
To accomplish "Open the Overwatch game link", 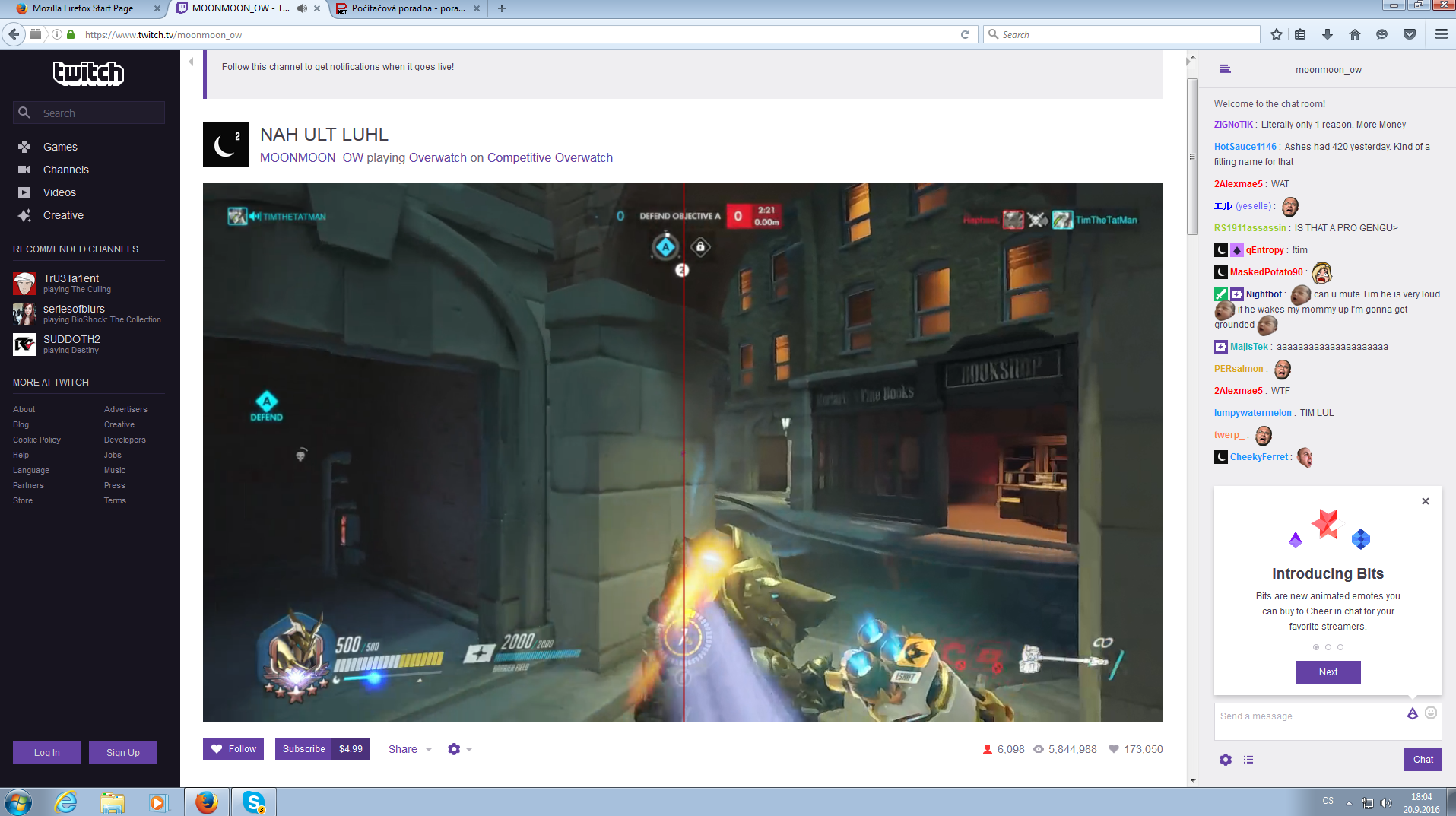I will pos(438,157).
